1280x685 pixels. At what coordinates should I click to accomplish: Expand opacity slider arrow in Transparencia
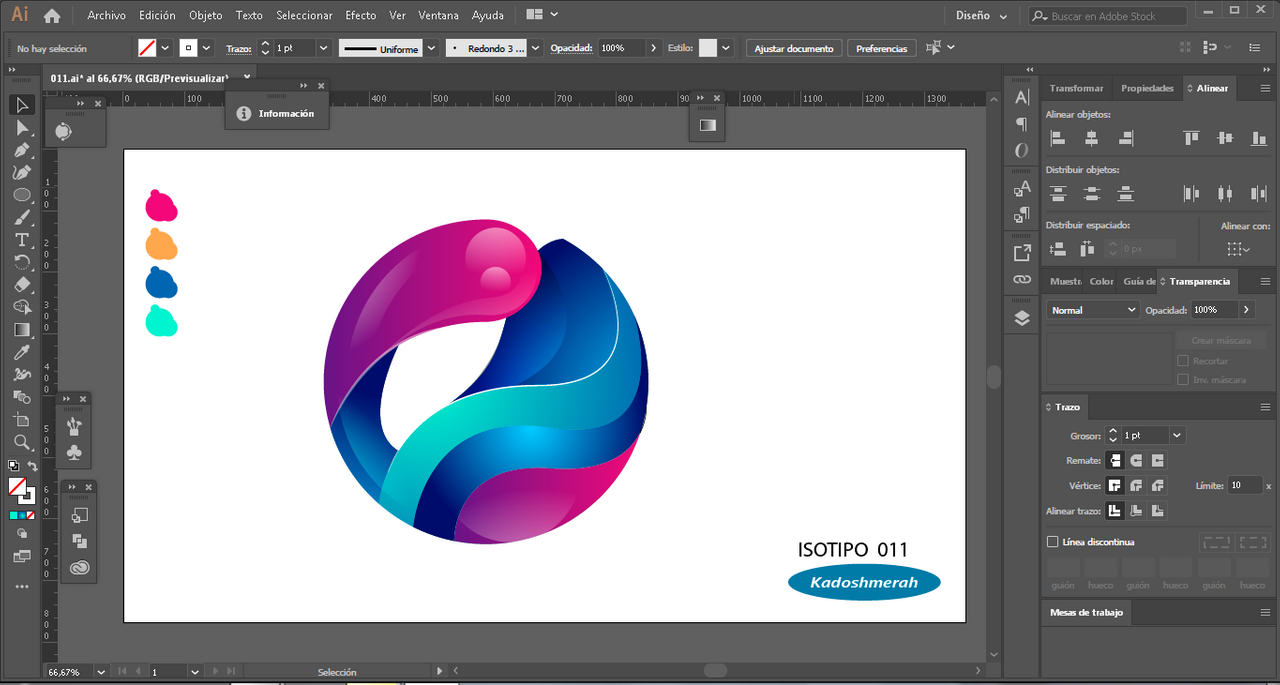[x=1246, y=310]
